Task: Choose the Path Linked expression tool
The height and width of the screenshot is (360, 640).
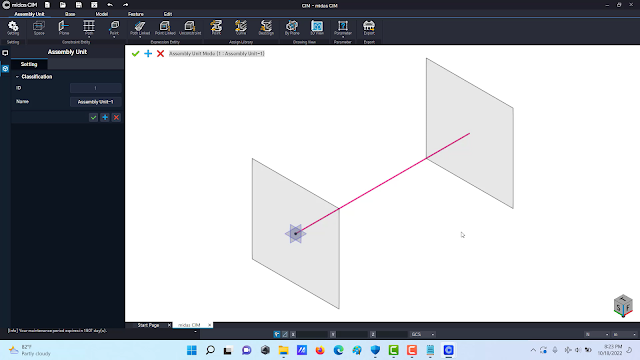Action: 140,27
